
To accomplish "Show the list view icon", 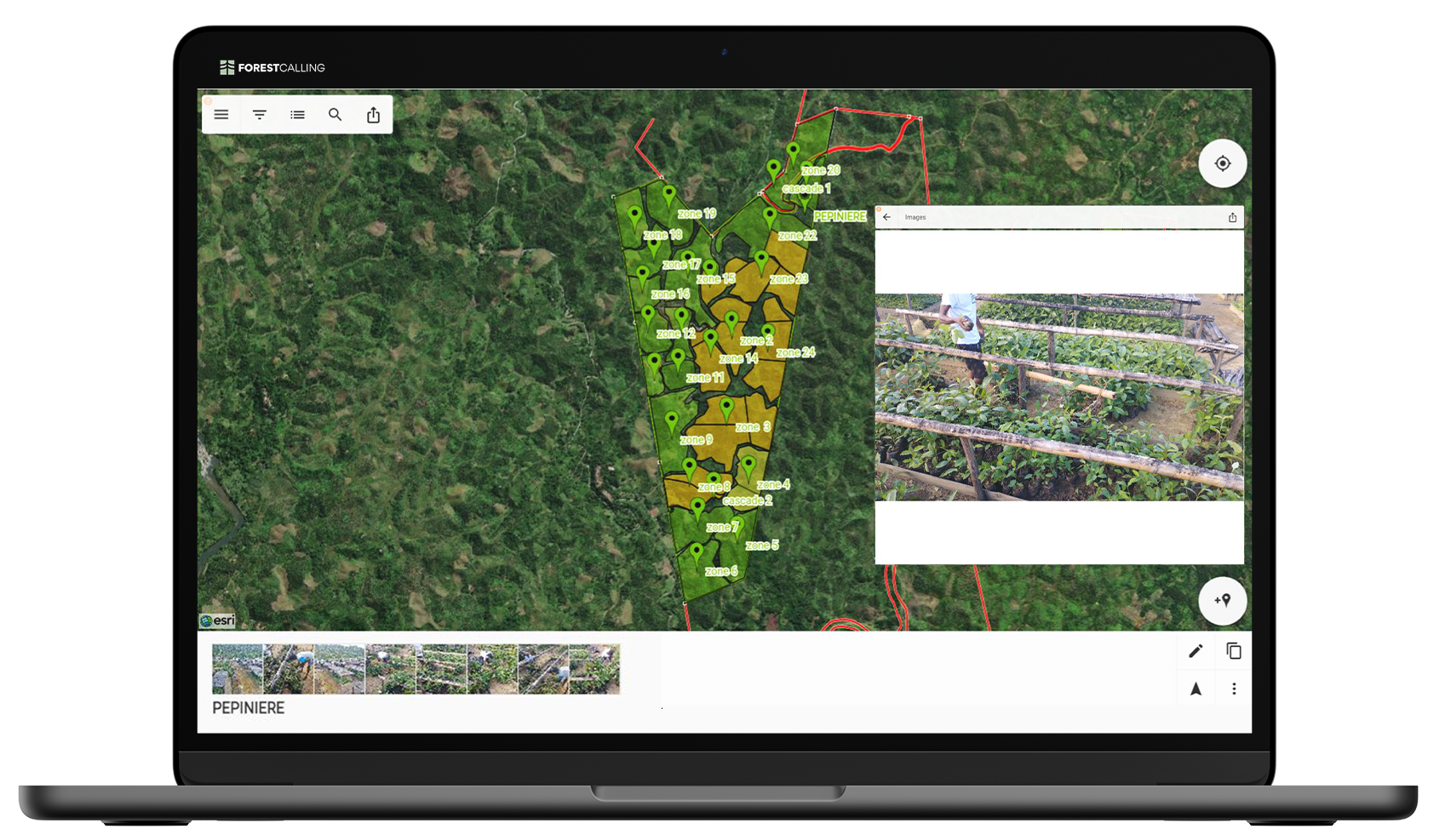I will point(297,115).
